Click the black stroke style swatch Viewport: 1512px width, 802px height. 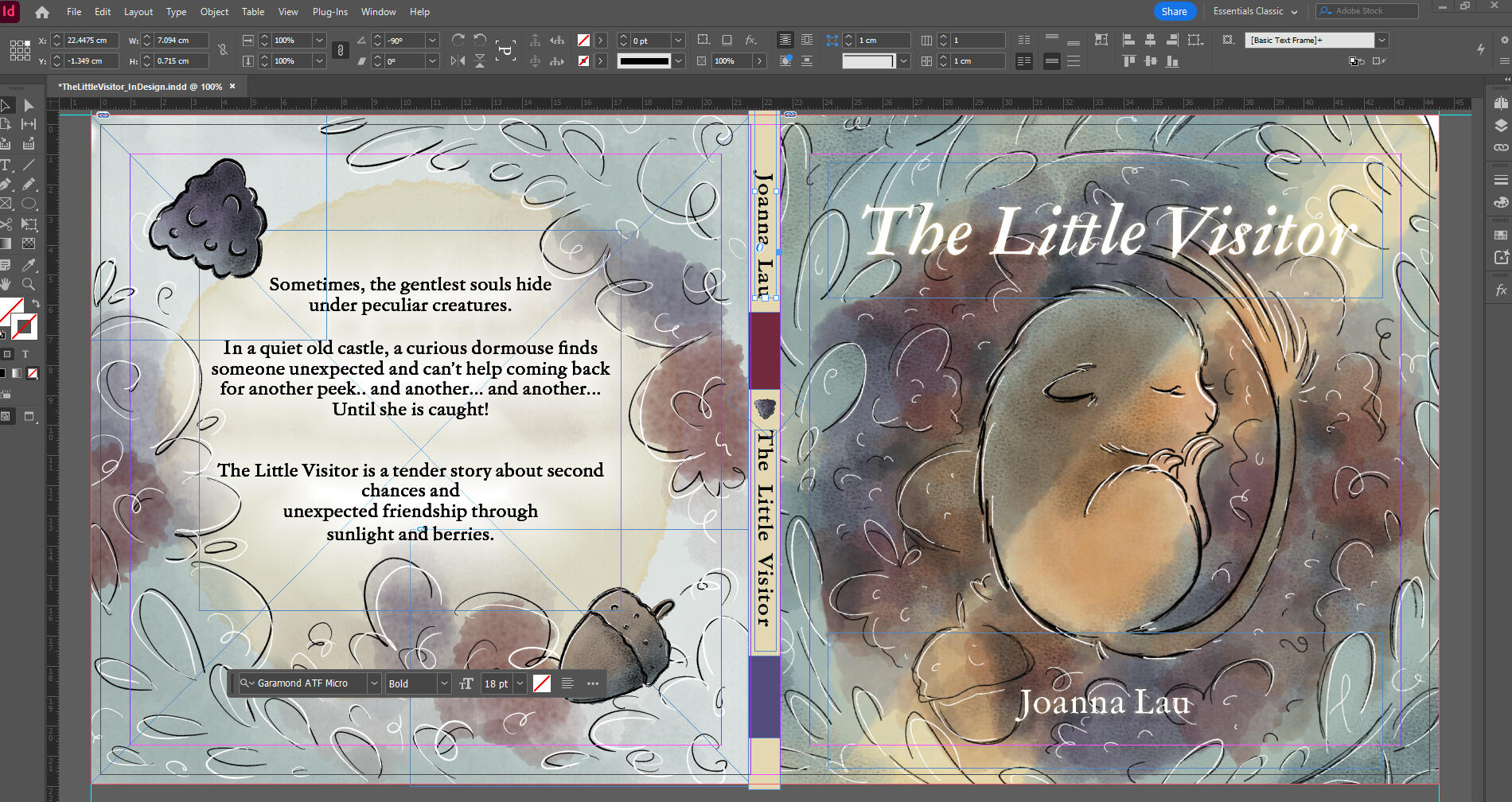click(x=645, y=61)
